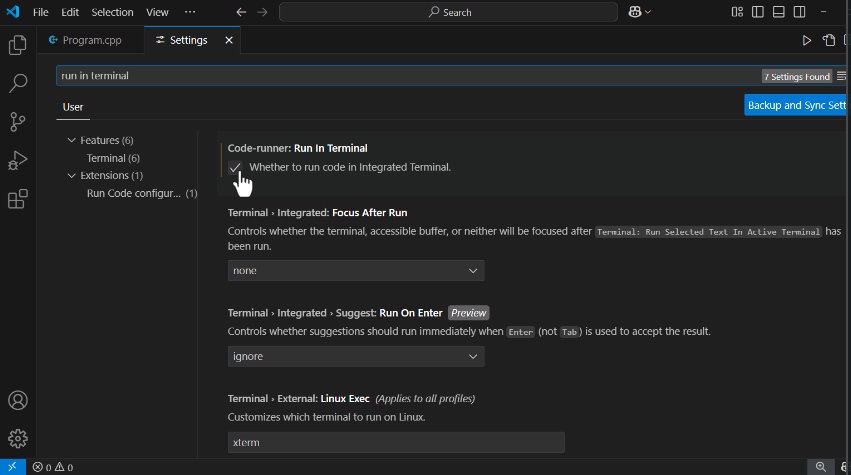The height and width of the screenshot is (475, 851).
Task: Toggle the Primary Side Bar icon
Action: pyautogui.click(x=758, y=12)
